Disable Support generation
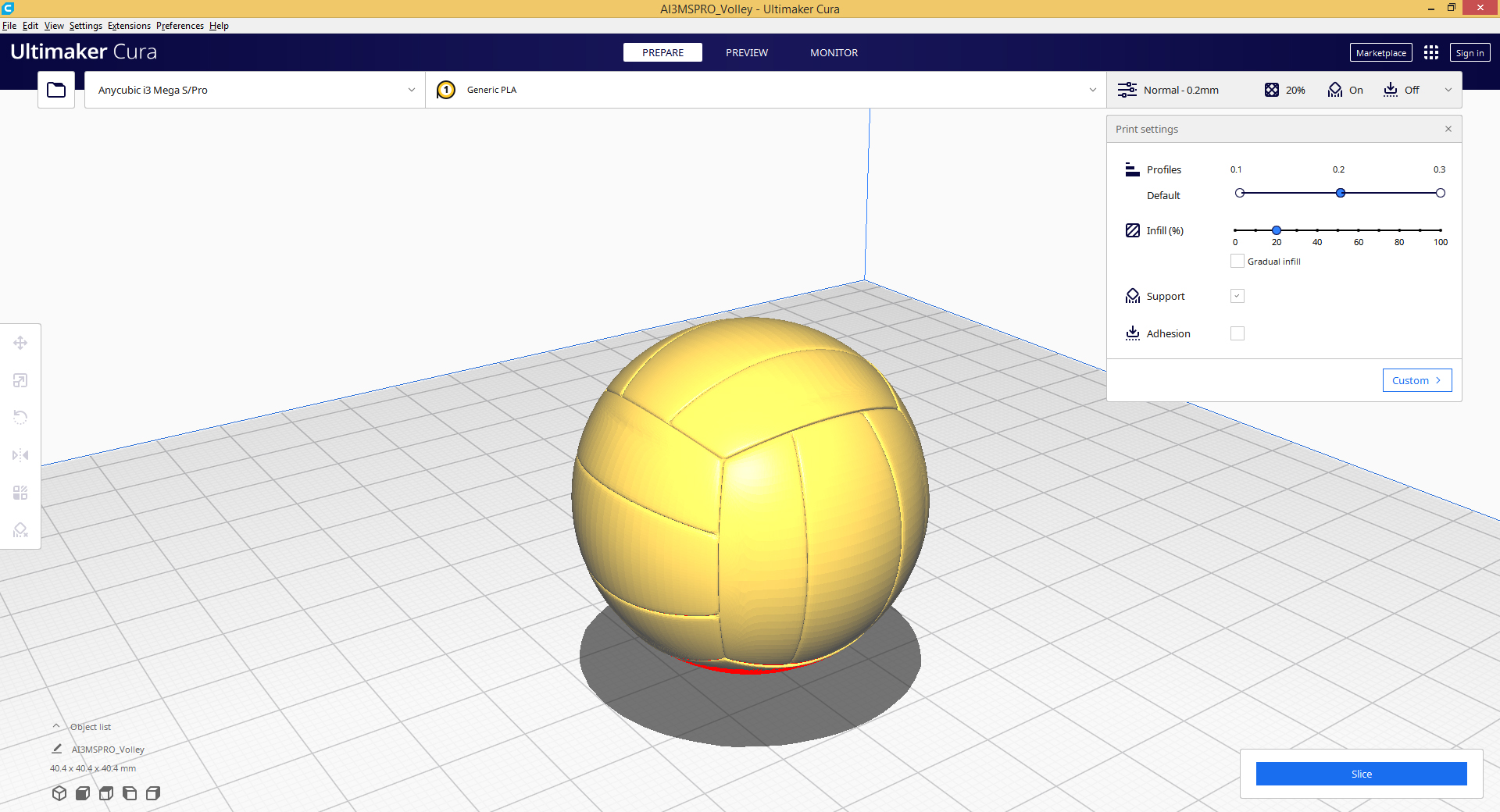 click(x=1237, y=296)
